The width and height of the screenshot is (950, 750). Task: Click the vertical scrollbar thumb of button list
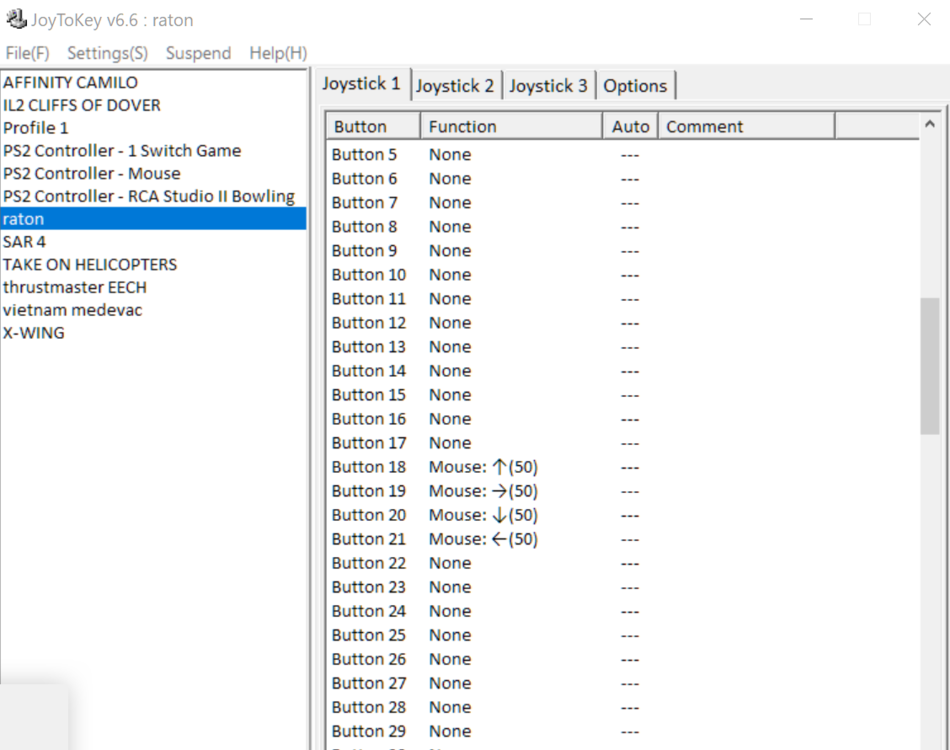[x=930, y=365]
